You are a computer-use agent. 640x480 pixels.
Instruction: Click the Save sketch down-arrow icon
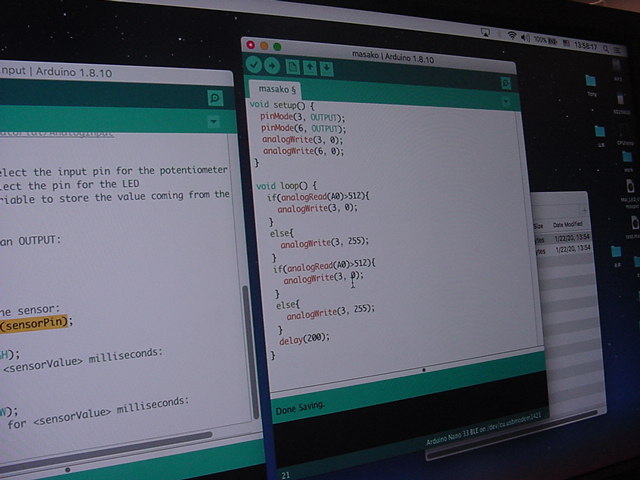tap(327, 69)
